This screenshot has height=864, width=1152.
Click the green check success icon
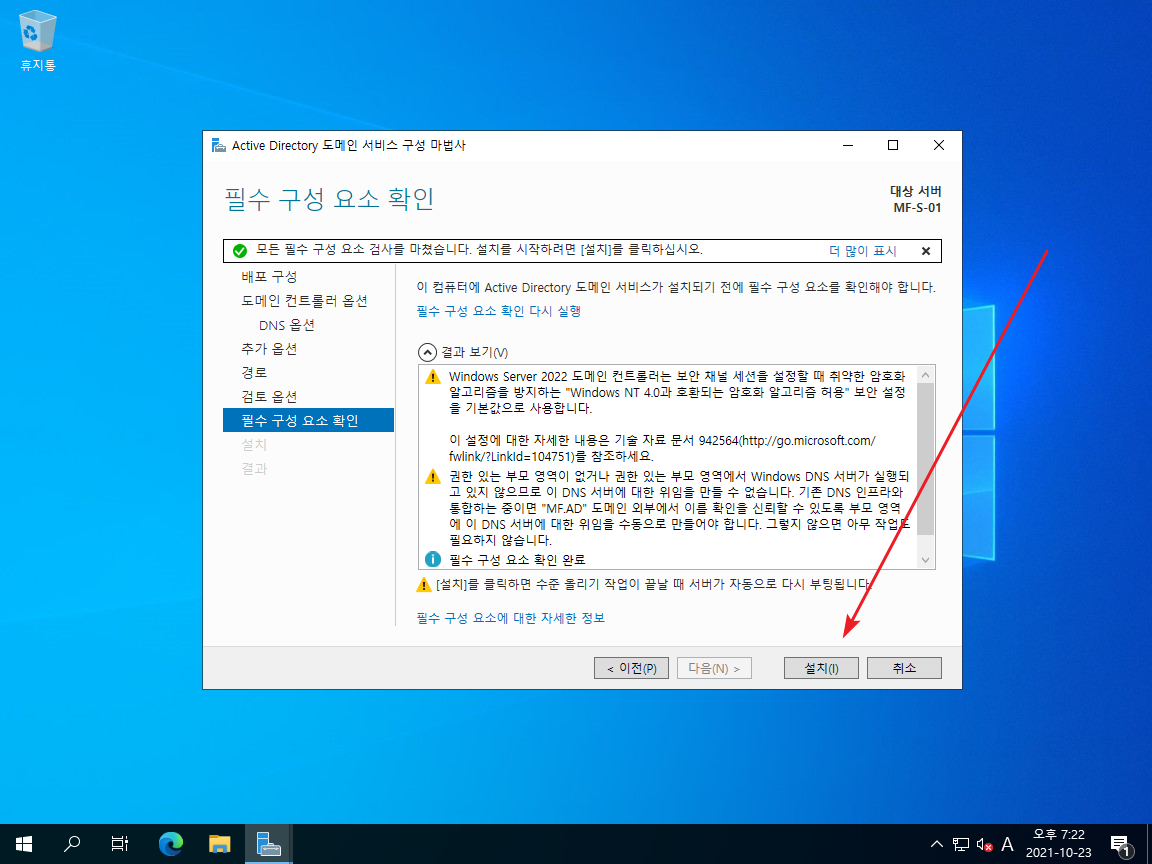click(x=240, y=251)
